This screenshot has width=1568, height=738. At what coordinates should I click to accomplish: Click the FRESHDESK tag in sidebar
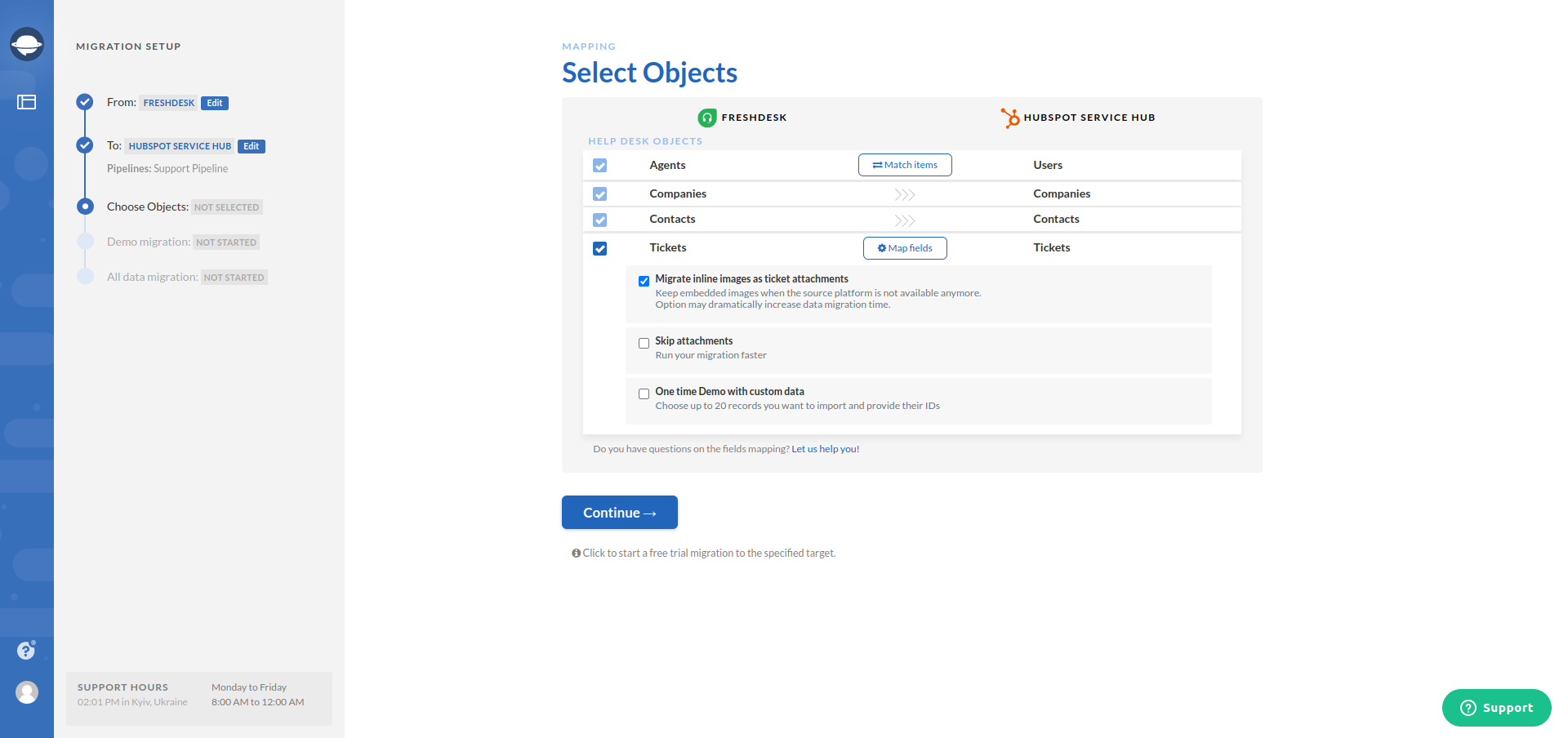[x=169, y=103]
